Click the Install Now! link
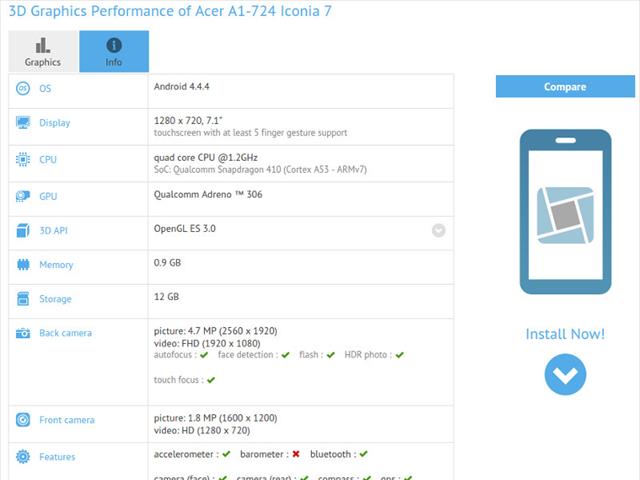 [565, 334]
